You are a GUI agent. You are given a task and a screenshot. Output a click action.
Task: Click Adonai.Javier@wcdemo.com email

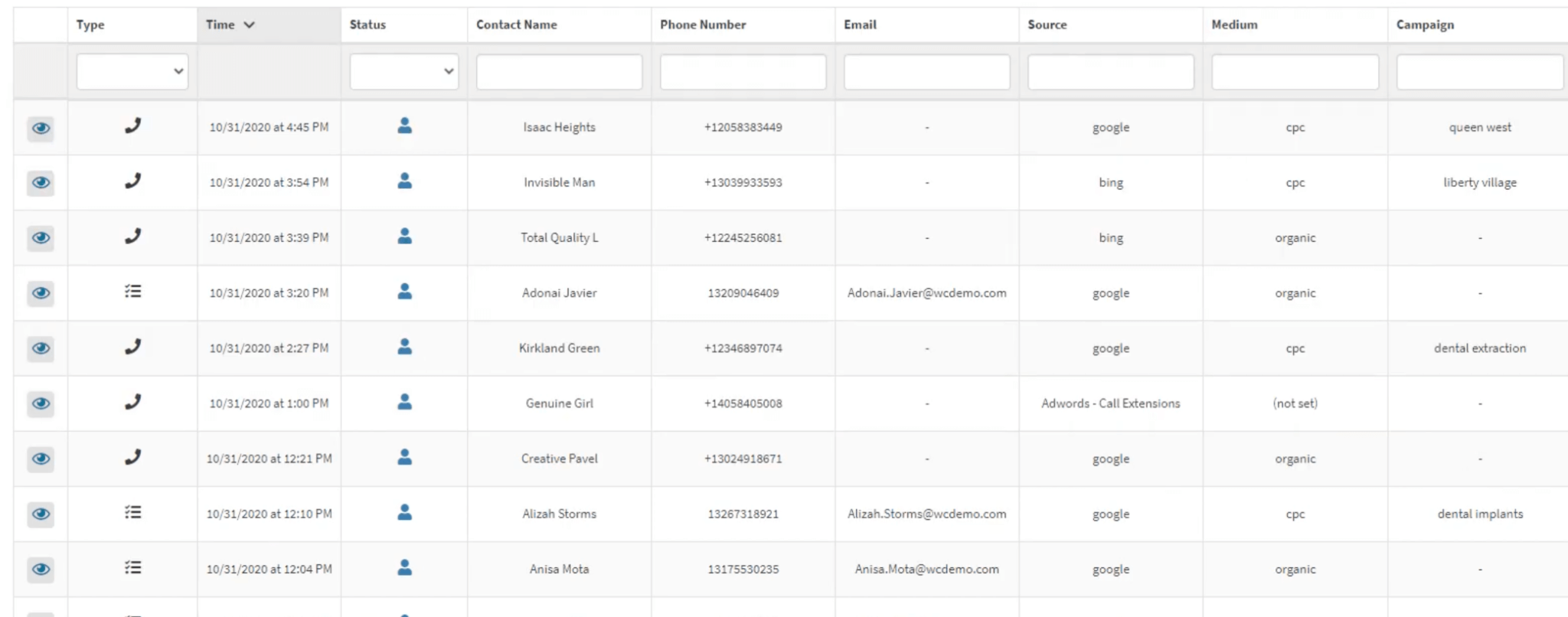click(926, 292)
